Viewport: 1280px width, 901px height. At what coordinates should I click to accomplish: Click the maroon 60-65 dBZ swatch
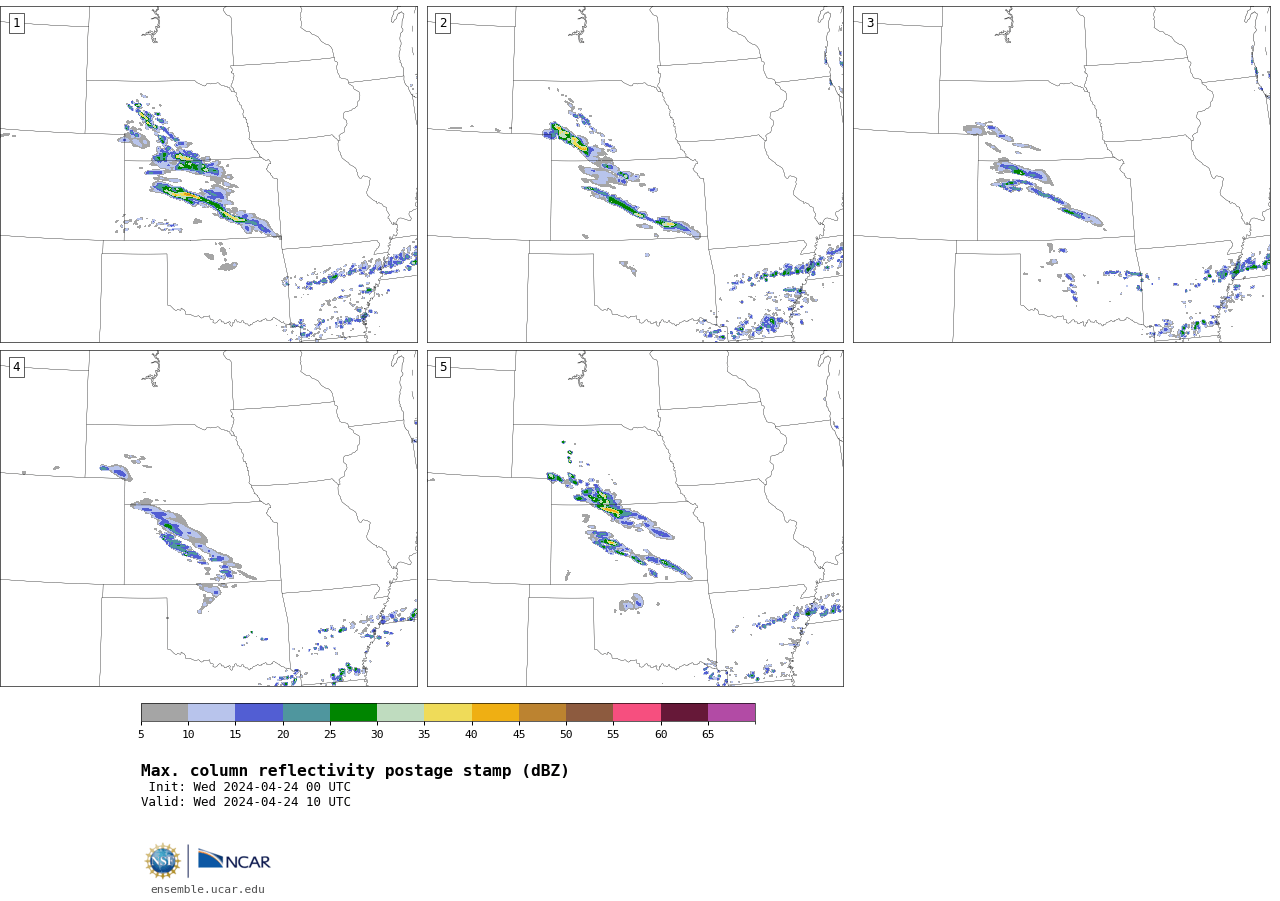click(684, 712)
